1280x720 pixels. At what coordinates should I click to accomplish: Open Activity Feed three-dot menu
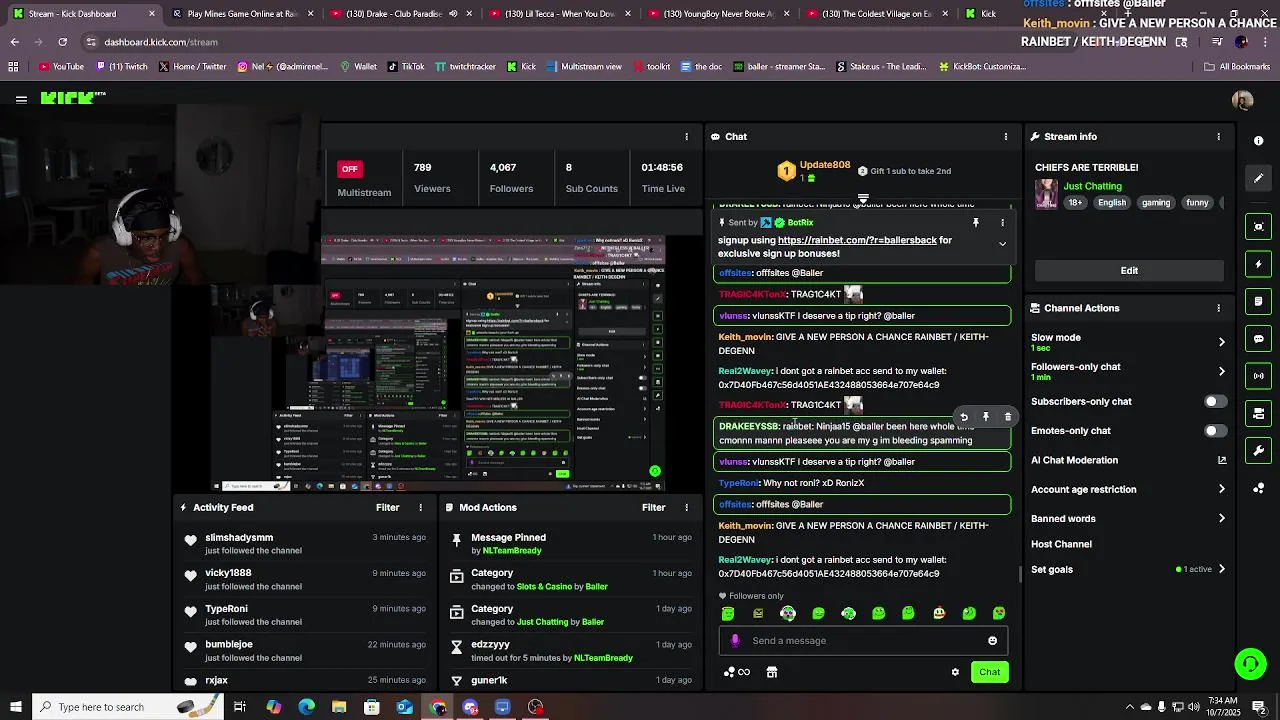pyautogui.click(x=420, y=507)
